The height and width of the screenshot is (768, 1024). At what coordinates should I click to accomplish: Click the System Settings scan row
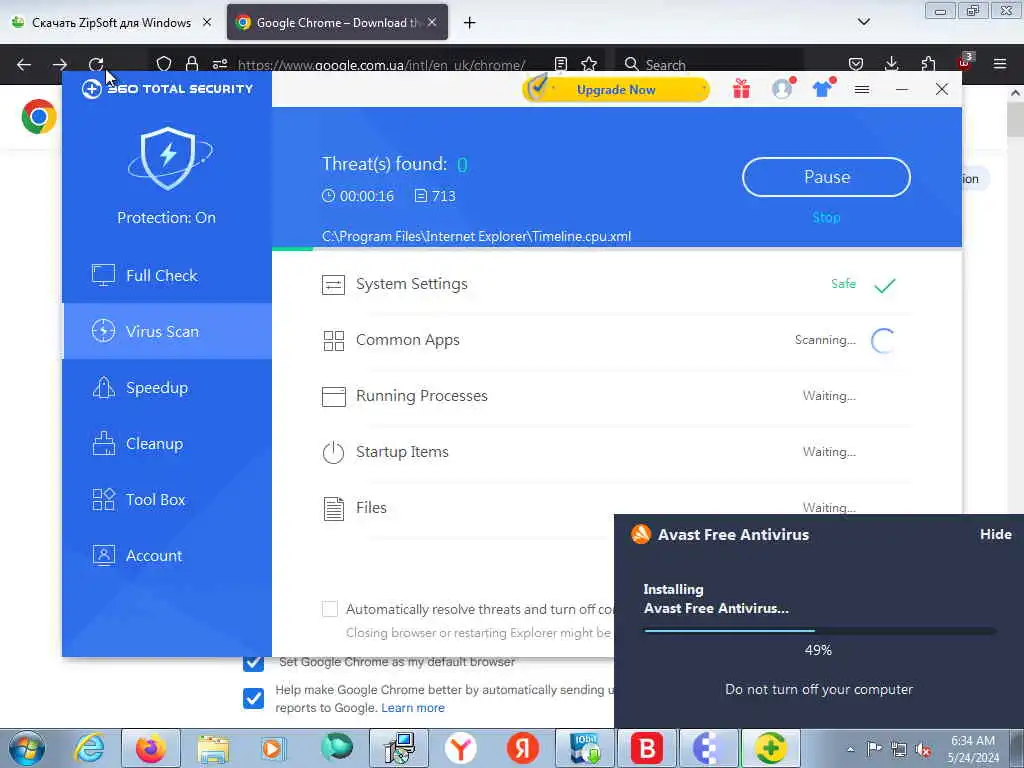(616, 284)
